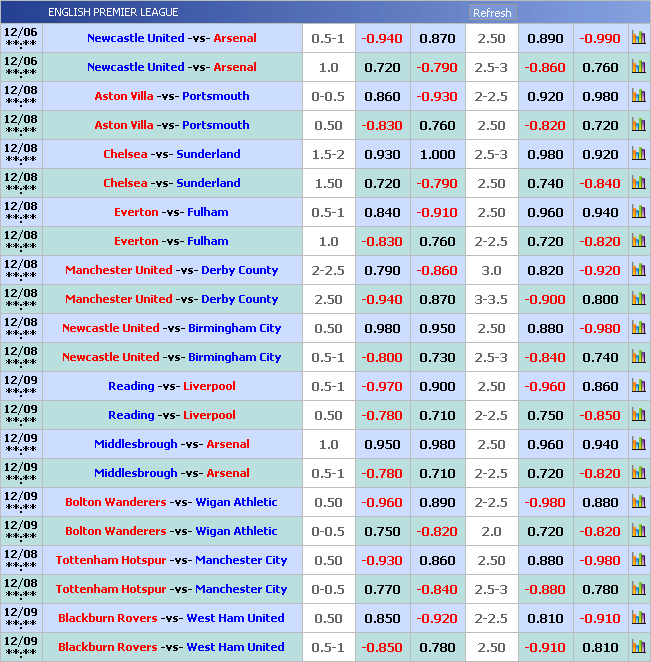Open chart icon for Reading vs Liverpool 0.5-1 row
The width and height of the screenshot is (651, 662).
pyautogui.click(x=638, y=386)
